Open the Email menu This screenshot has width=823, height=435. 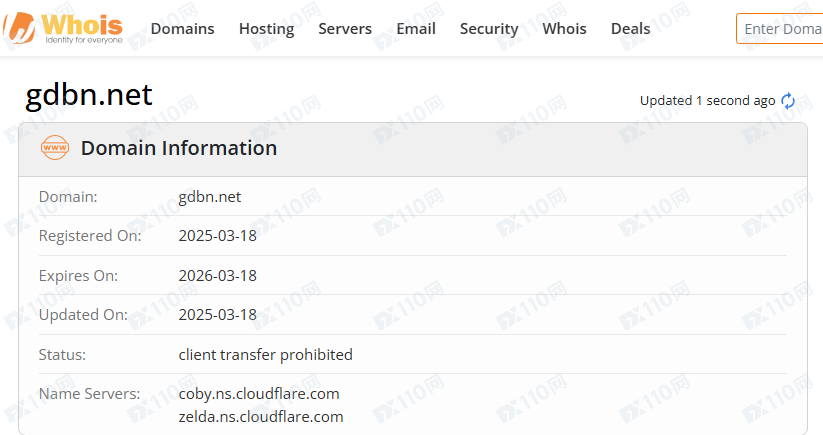pos(416,29)
